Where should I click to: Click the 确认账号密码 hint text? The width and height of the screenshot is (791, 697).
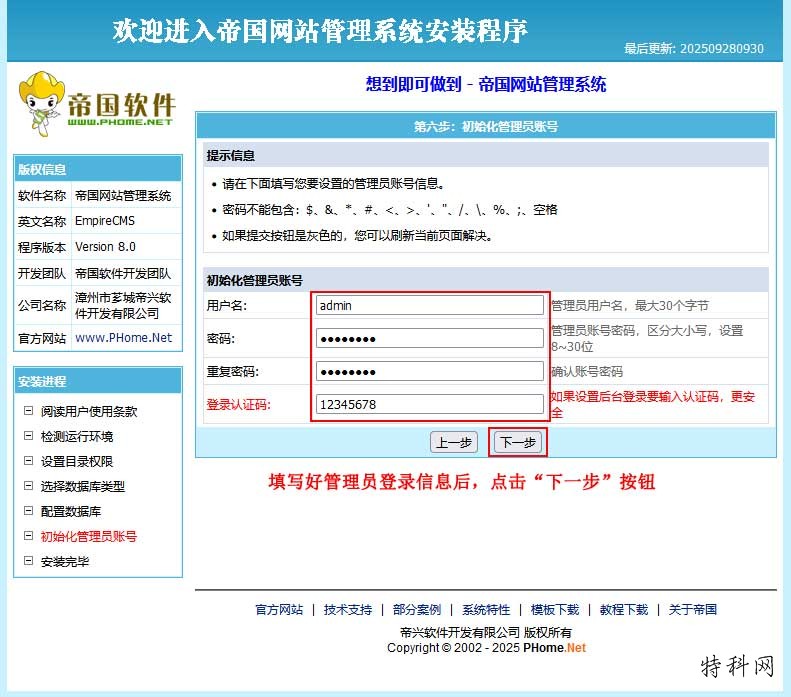click(587, 371)
